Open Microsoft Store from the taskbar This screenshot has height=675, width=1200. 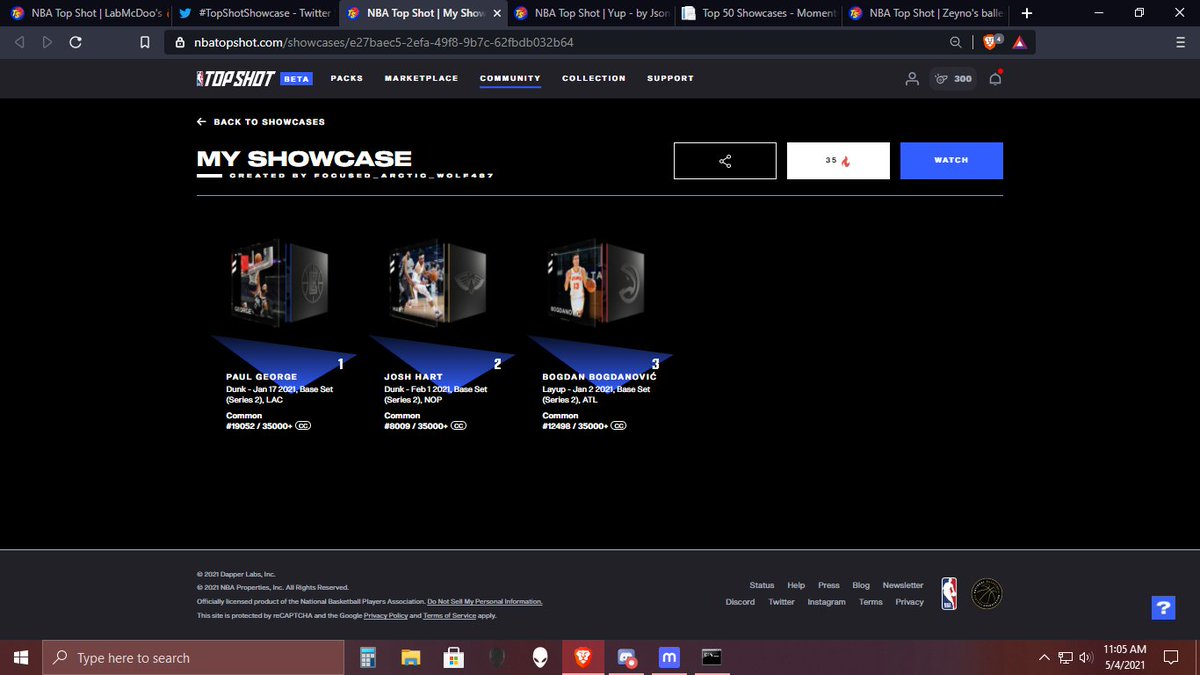(x=453, y=657)
